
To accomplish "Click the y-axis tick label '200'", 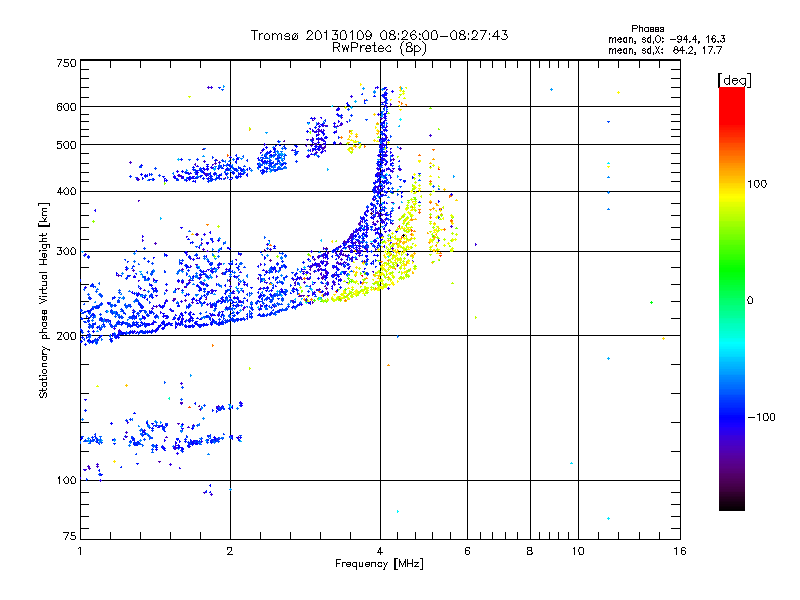I will [66, 336].
